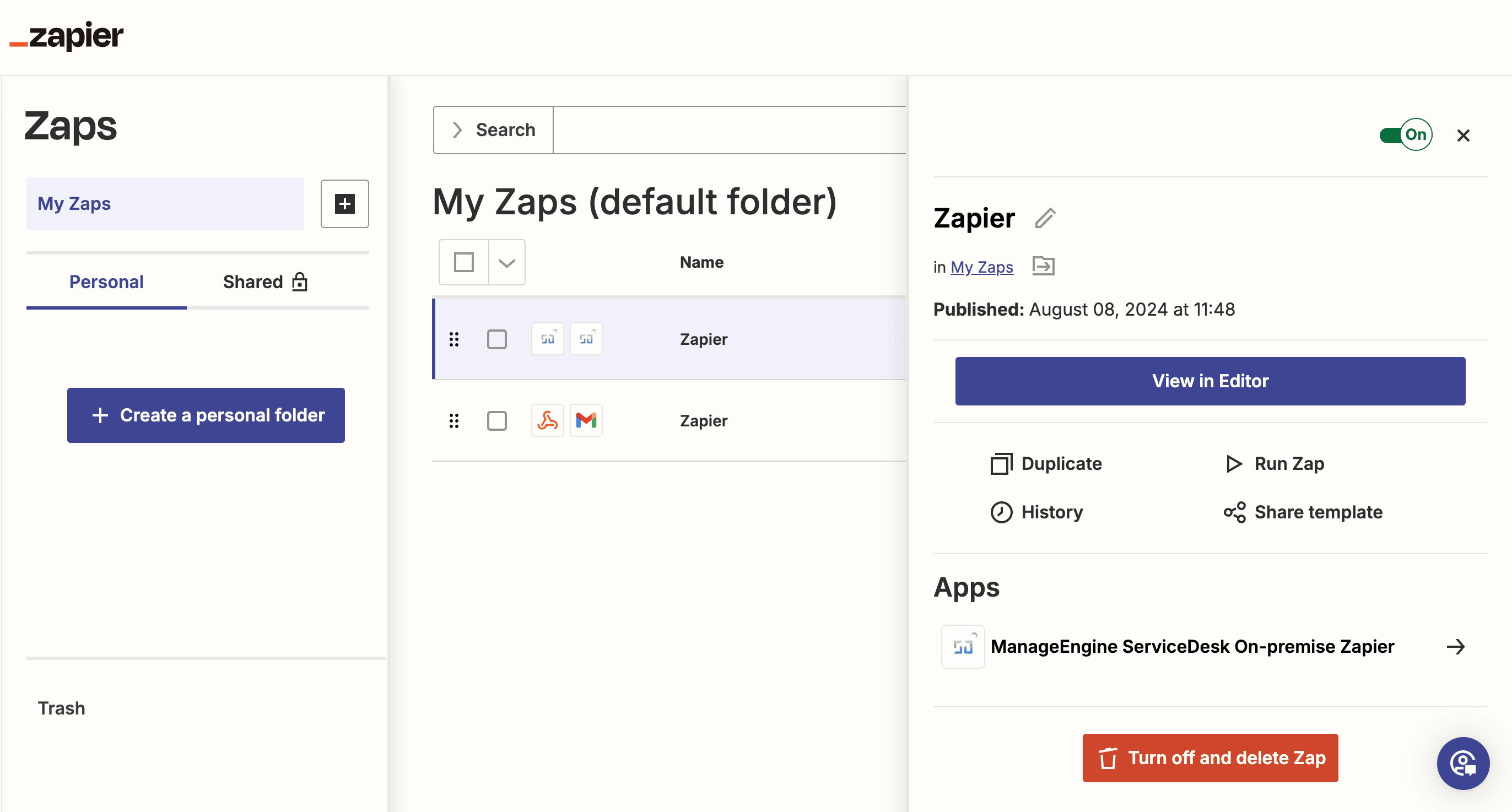Click Zapier name in the highlighted row

[x=703, y=339]
